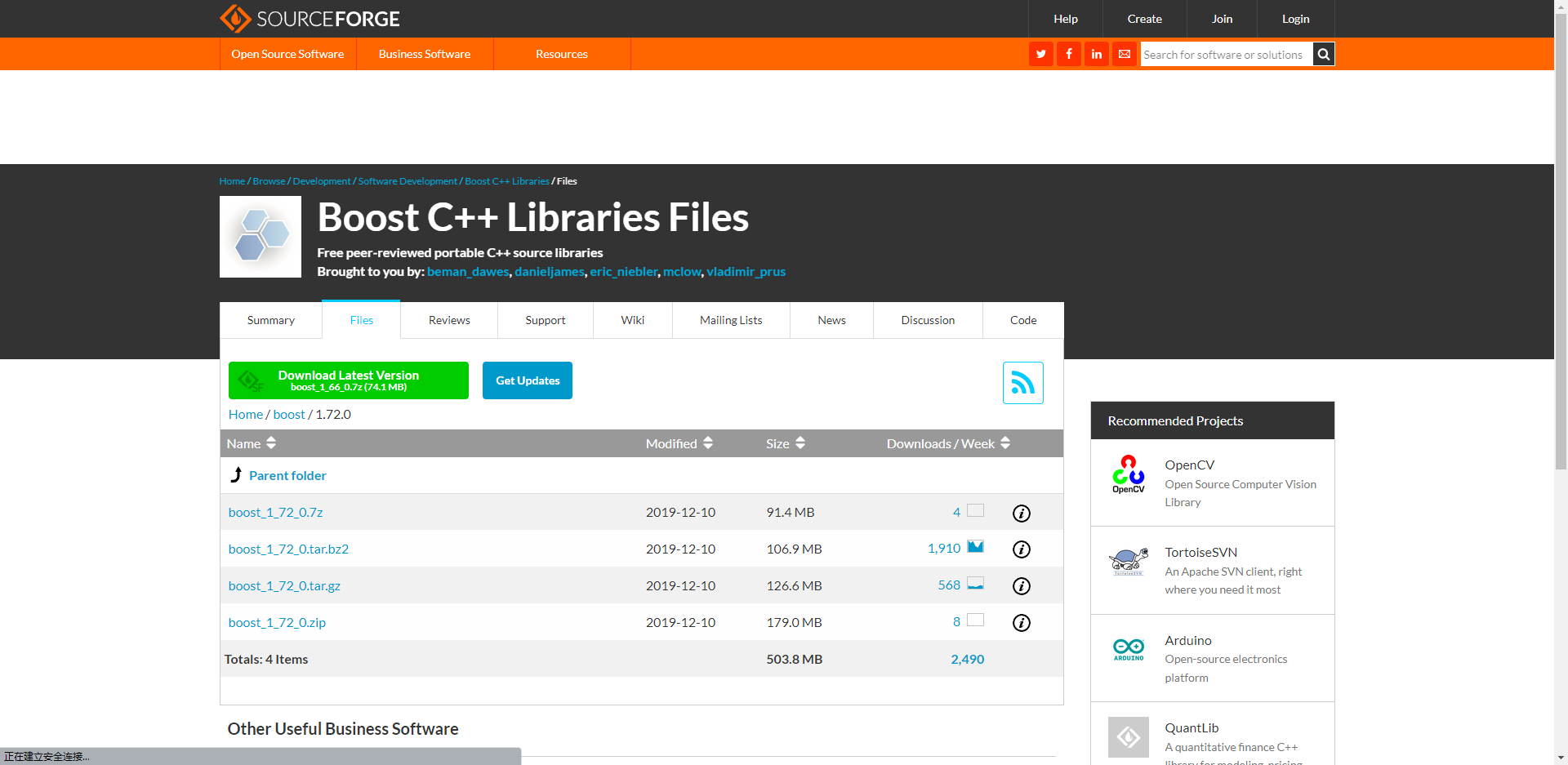Open the Arduino project logo
The image size is (1568, 765).
tap(1129, 649)
